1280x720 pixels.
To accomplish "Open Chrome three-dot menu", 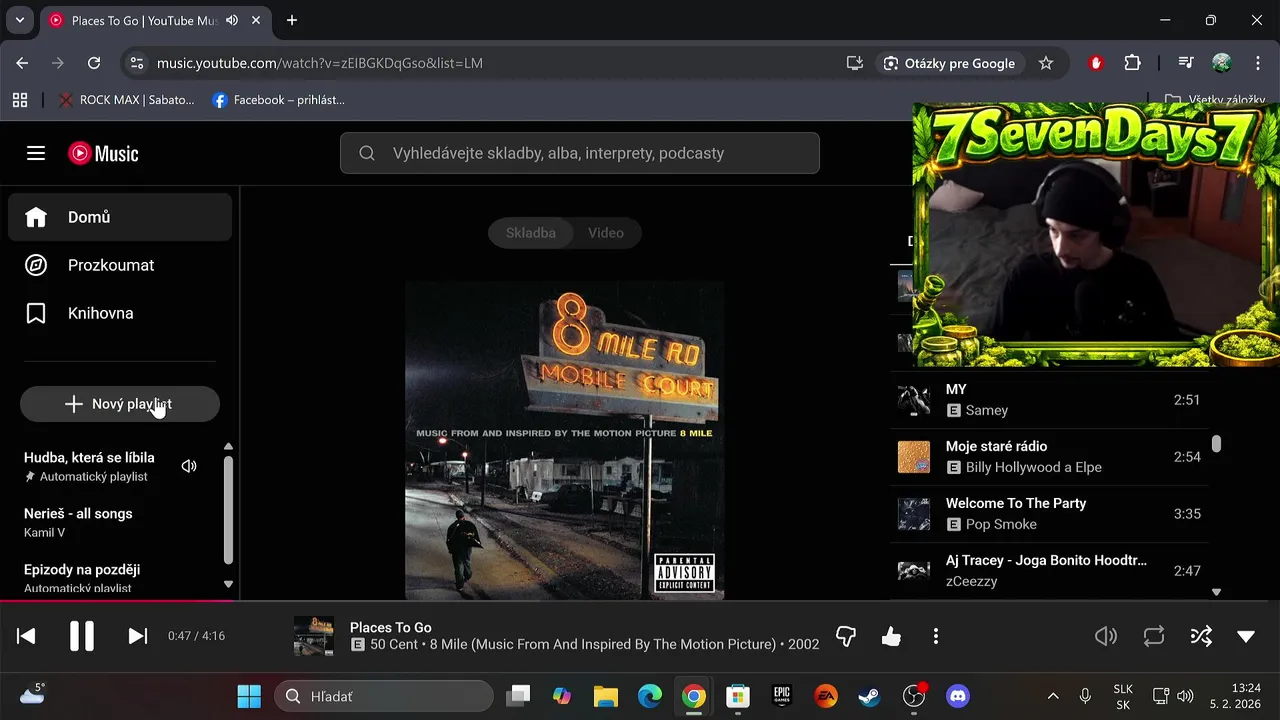I will [x=1258, y=63].
